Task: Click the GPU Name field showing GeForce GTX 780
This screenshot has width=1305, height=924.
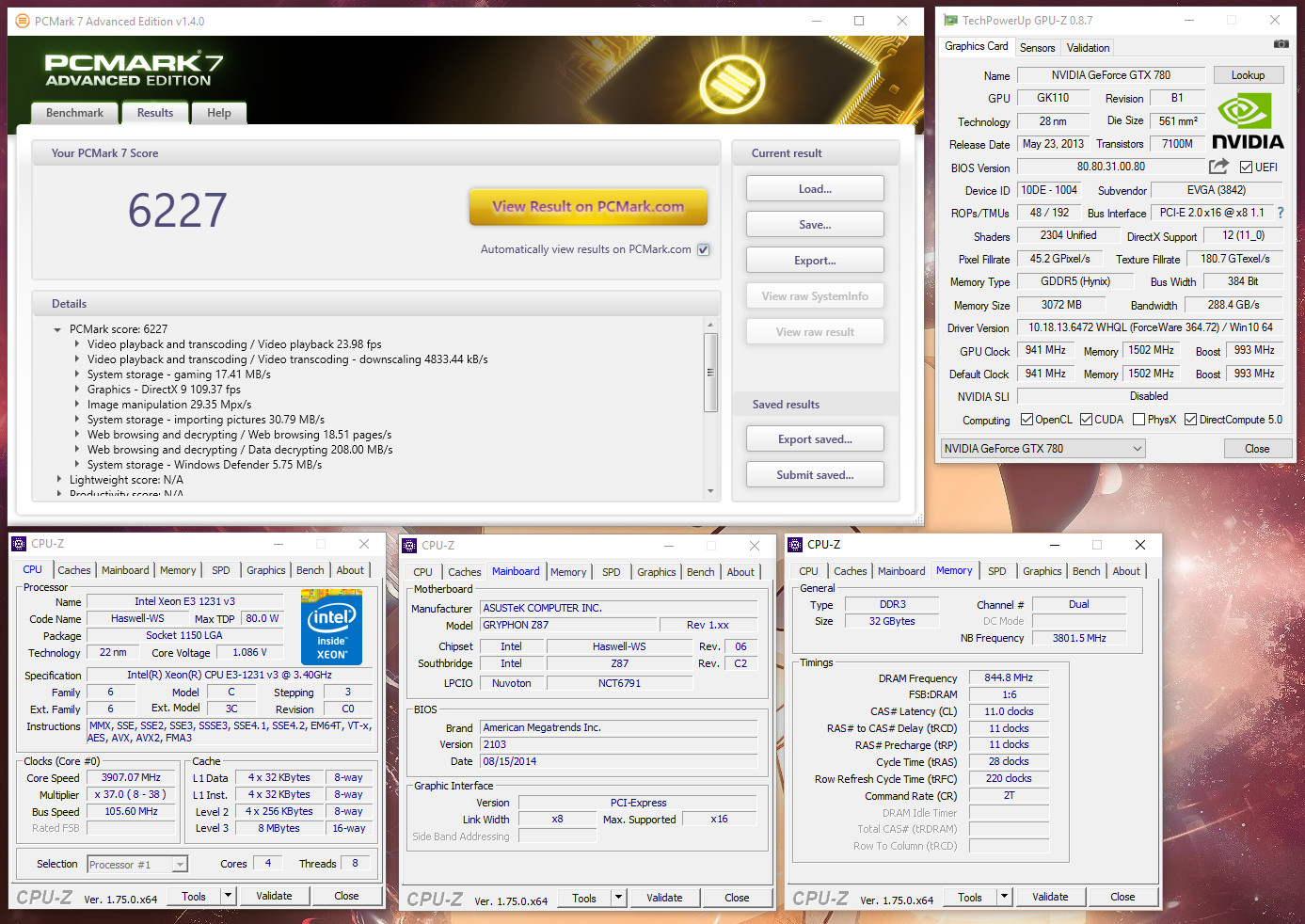Action: [1111, 75]
